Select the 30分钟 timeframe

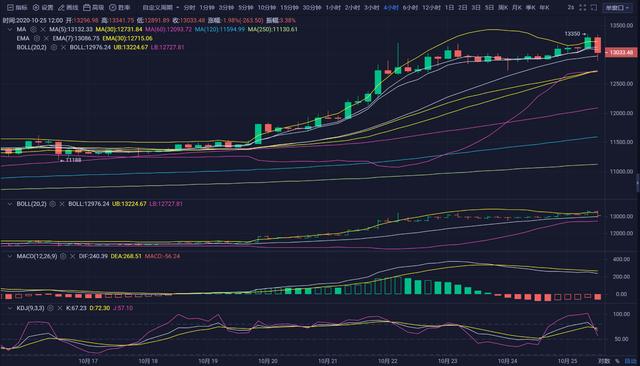[311, 7]
